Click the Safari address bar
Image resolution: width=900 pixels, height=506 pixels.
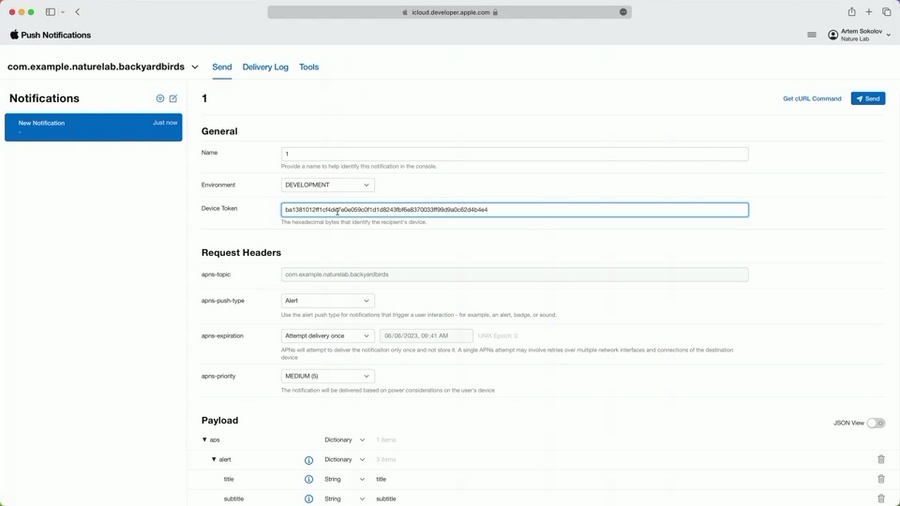pos(449,12)
